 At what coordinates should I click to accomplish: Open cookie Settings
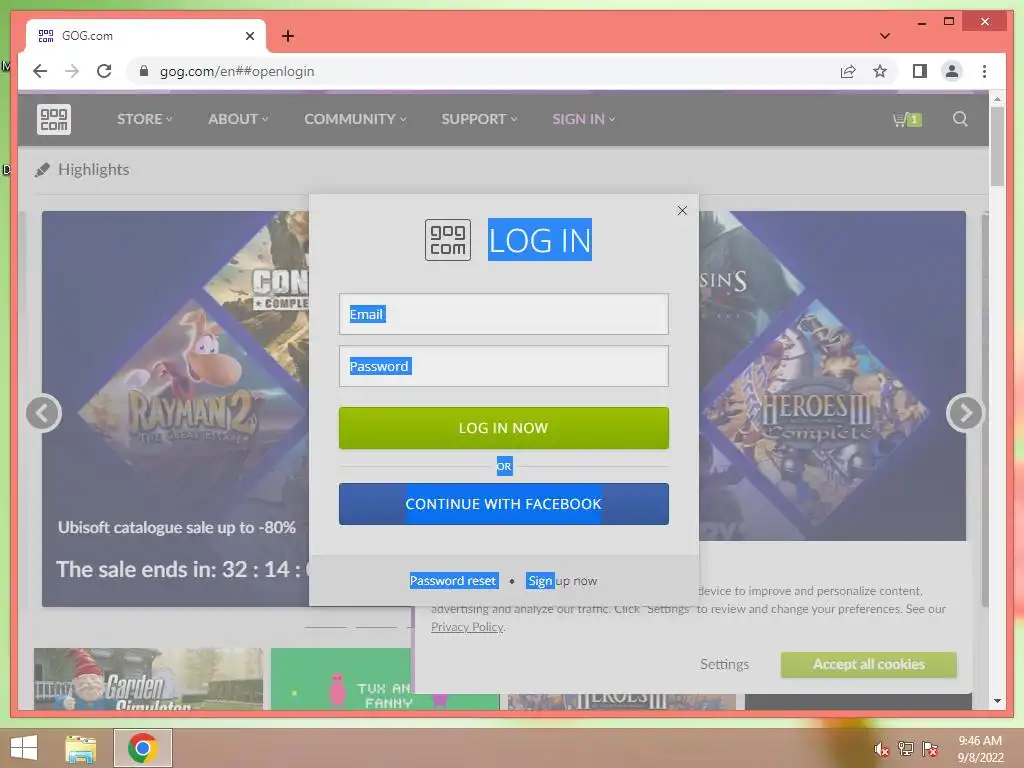click(x=724, y=664)
